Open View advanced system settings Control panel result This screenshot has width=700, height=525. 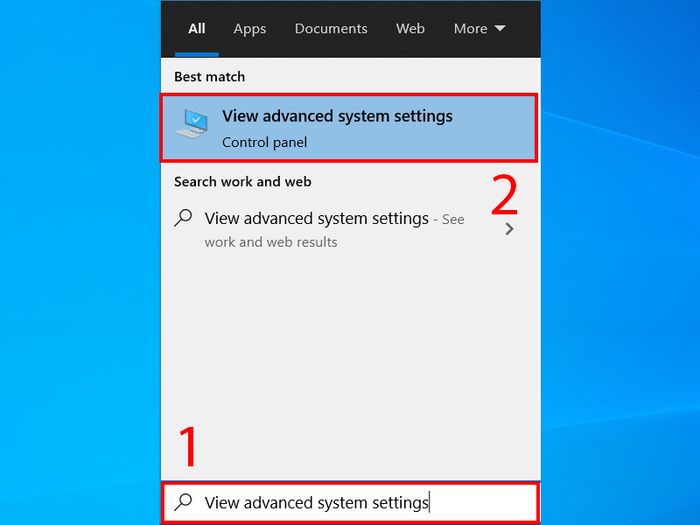[349, 128]
